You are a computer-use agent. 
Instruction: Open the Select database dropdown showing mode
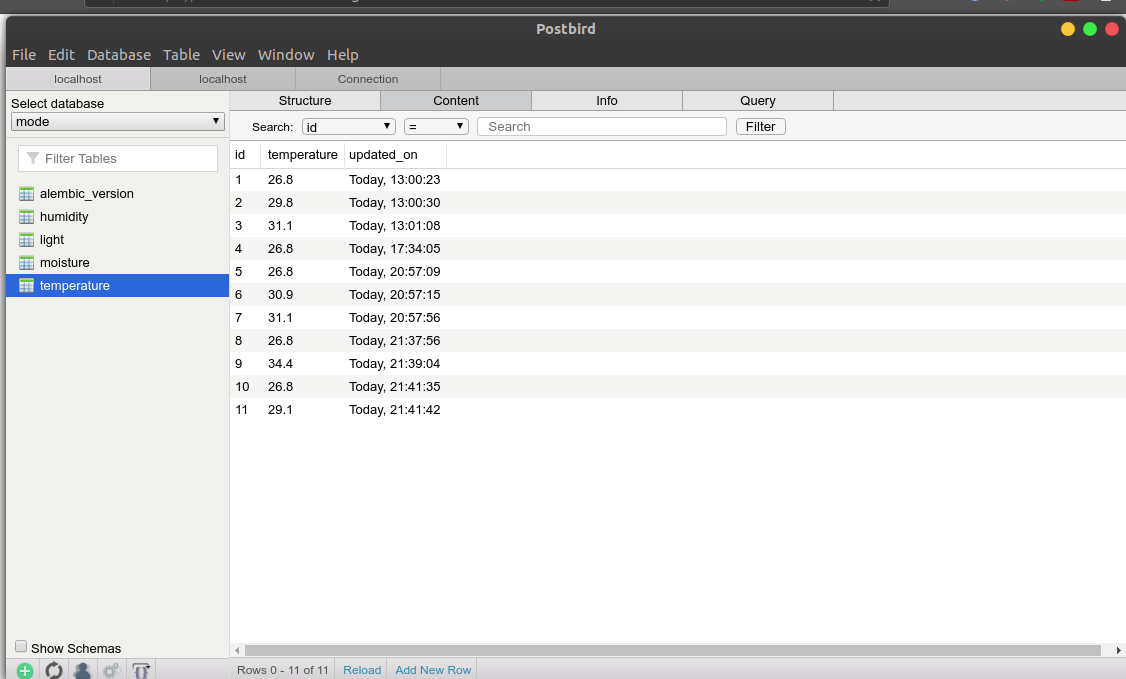(x=118, y=121)
